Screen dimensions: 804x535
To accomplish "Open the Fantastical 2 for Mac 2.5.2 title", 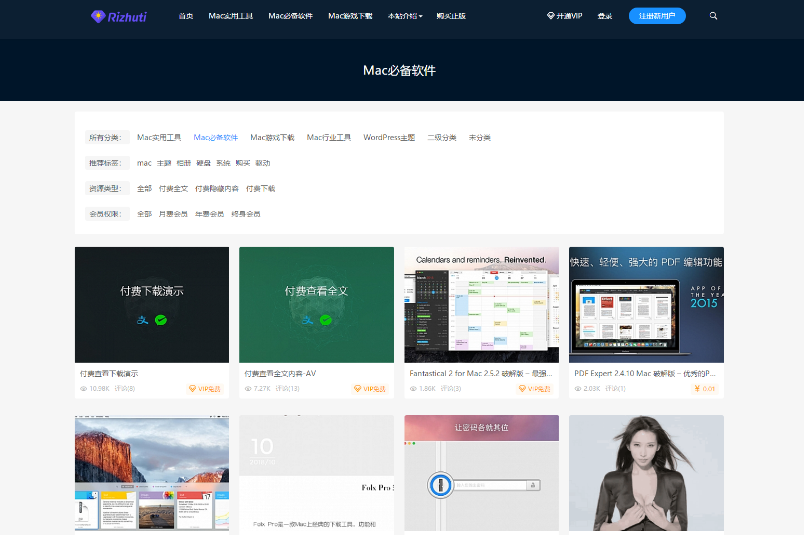I will click(x=480, y=373).
